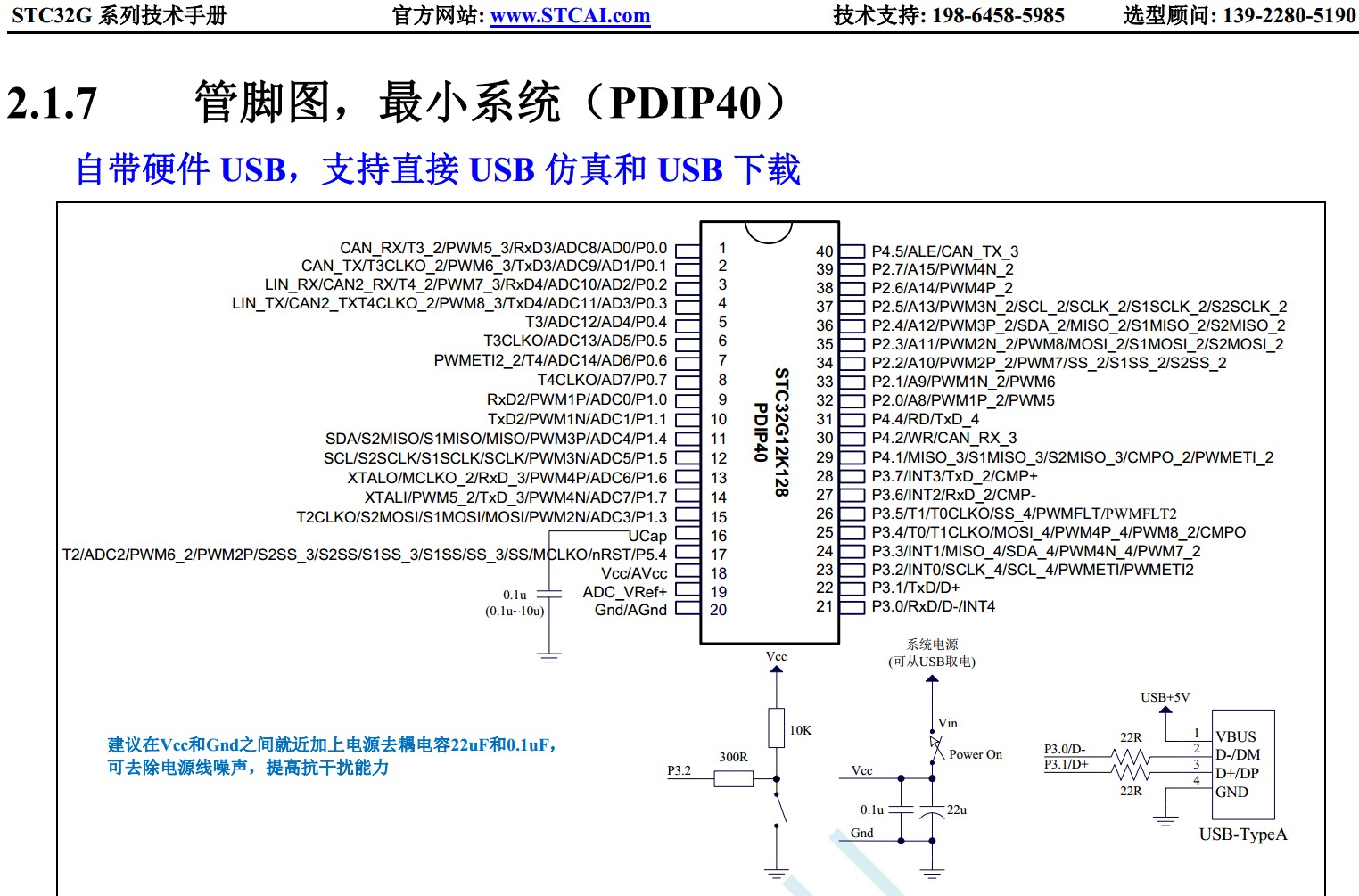The image size is (1359, 896).
Task: Click pin label ending with 'PWM3N/ADC5/P1.5'
Action: (x=495, y=458)
